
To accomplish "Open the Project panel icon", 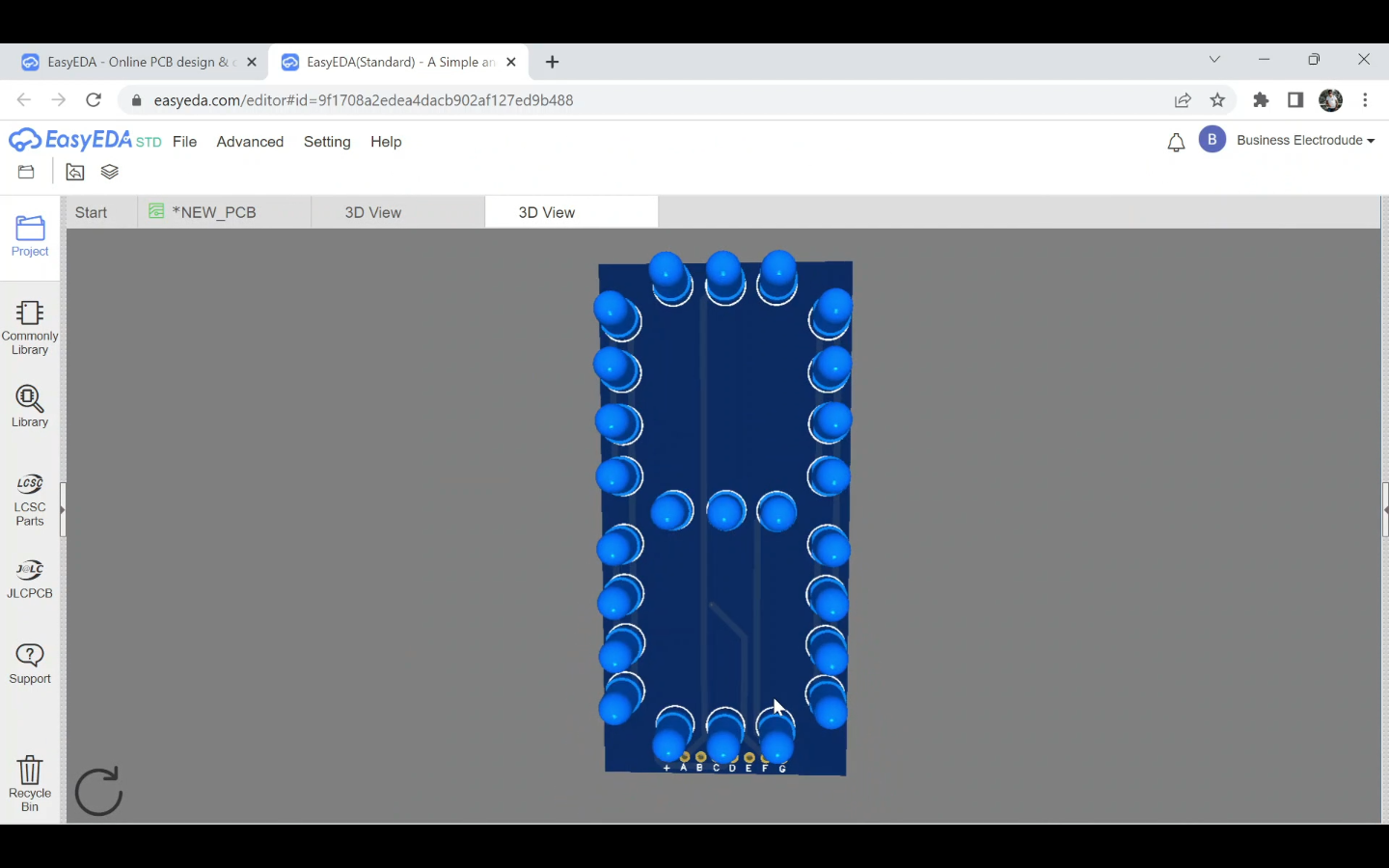I will (x=29, y=235).
